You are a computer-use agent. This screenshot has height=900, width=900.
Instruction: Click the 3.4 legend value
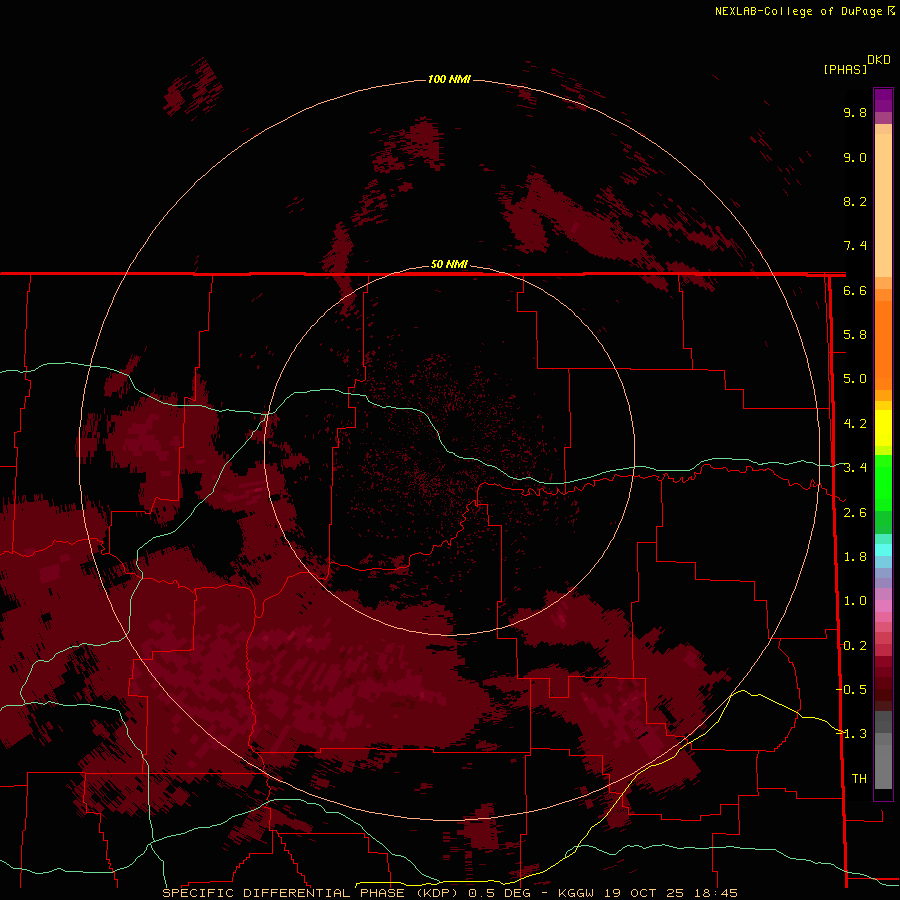(855, 468)
